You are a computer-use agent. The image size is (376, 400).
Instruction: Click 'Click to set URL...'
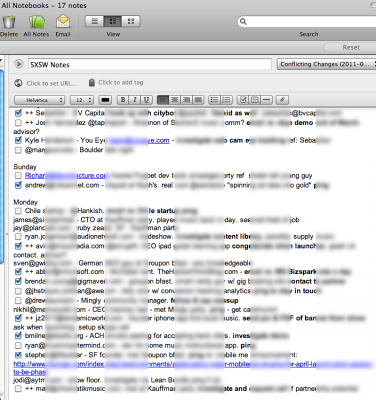coord(51,83)
